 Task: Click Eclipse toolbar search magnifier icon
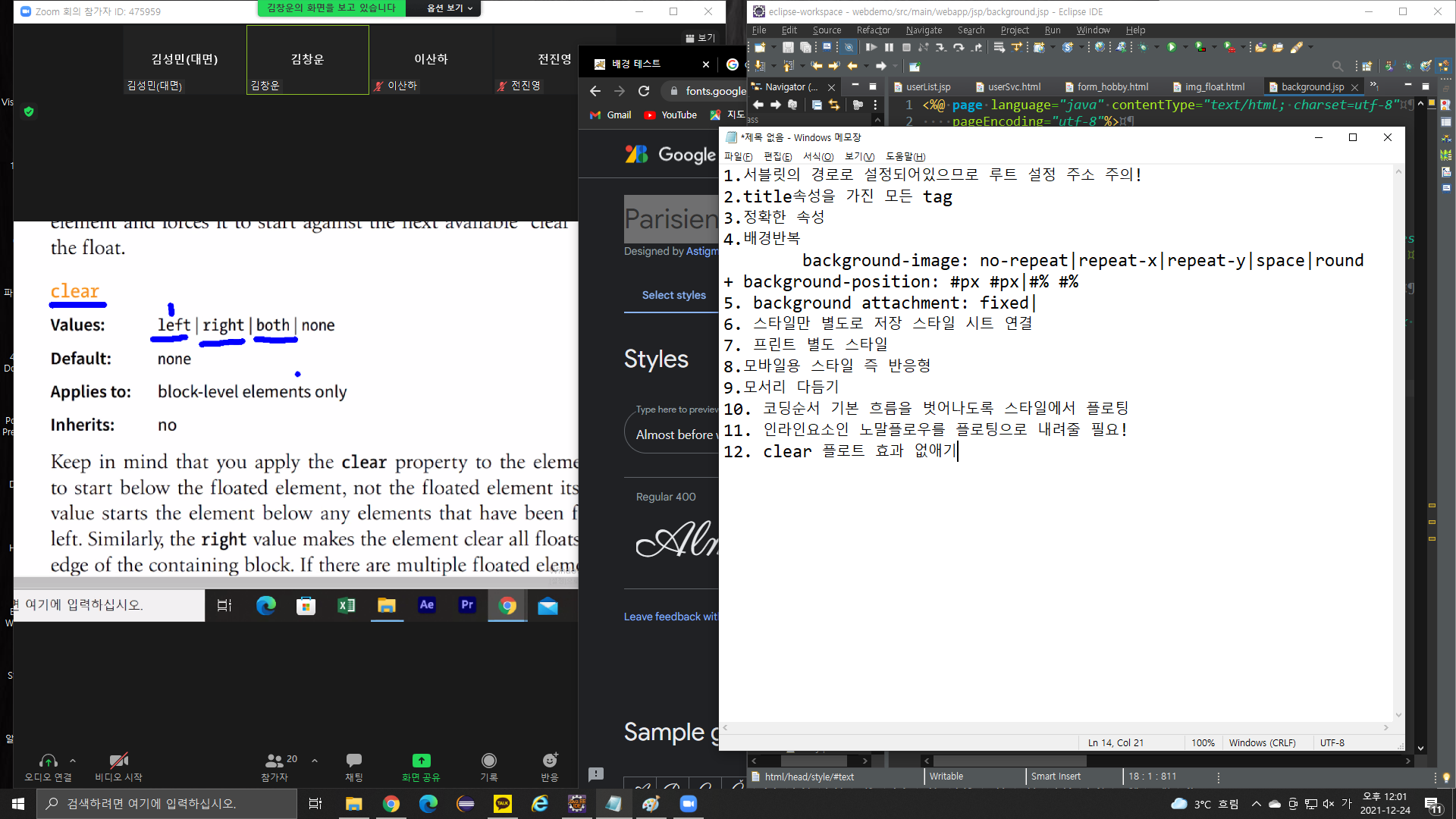[1338, 66]
